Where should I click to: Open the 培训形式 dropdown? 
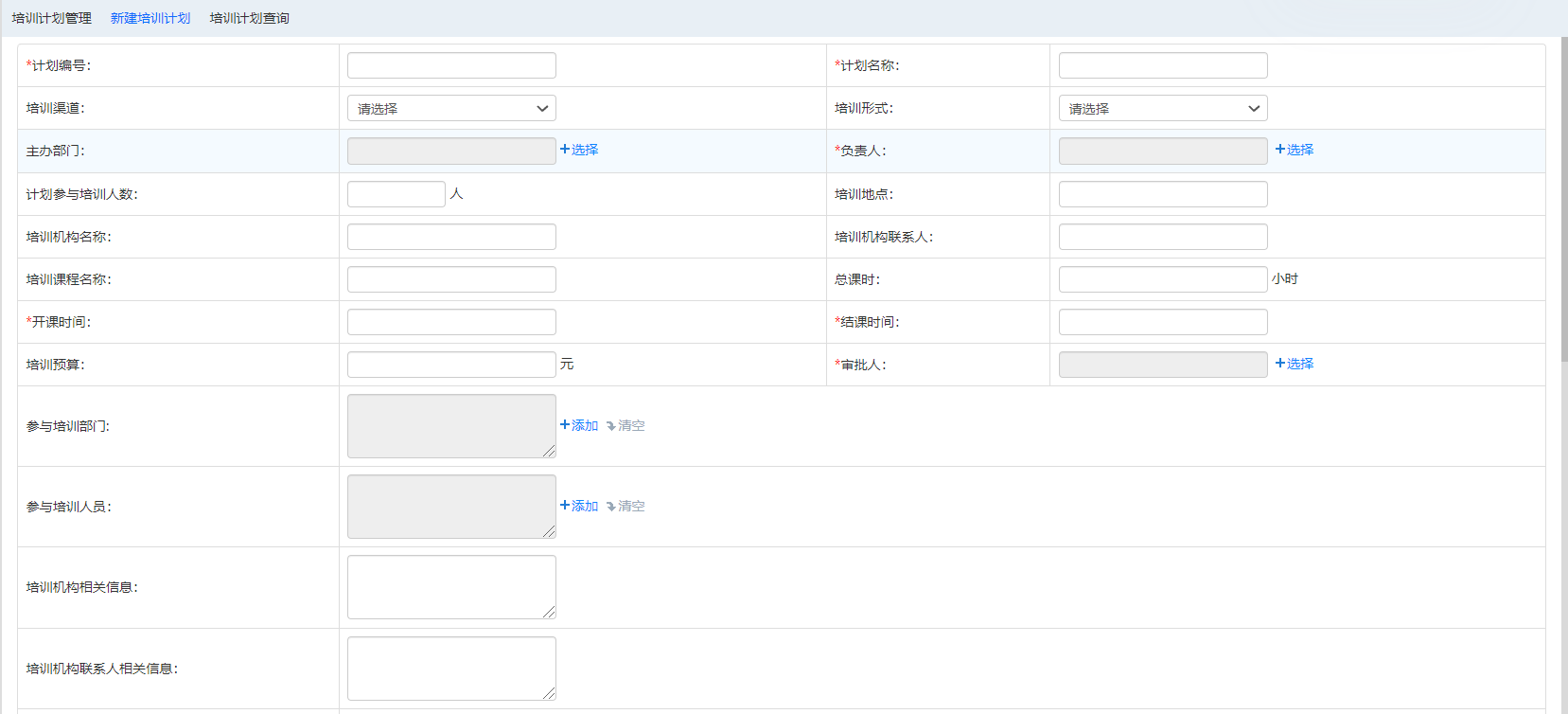(x=1162, y=109)
